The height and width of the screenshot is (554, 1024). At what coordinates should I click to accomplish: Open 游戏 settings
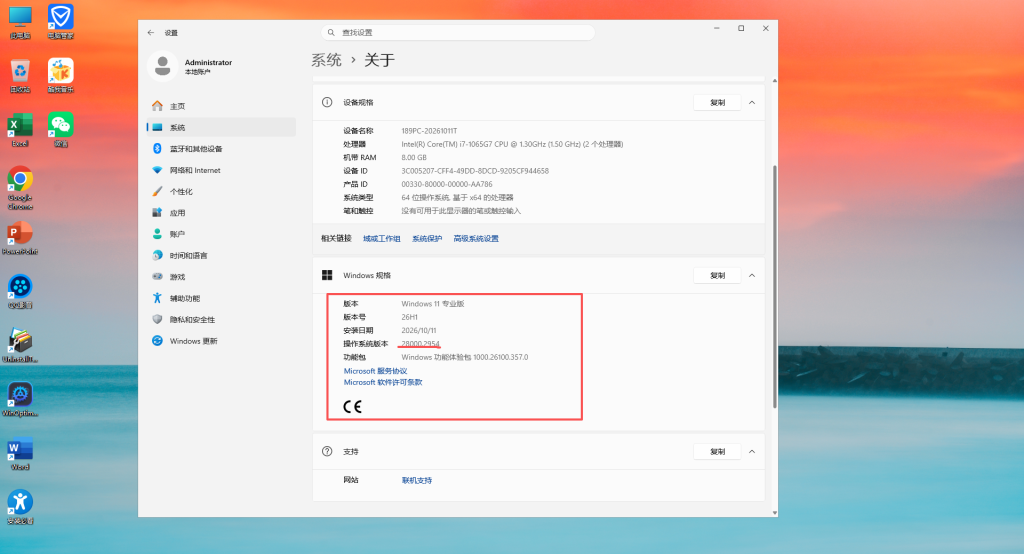tap(221, 277)
